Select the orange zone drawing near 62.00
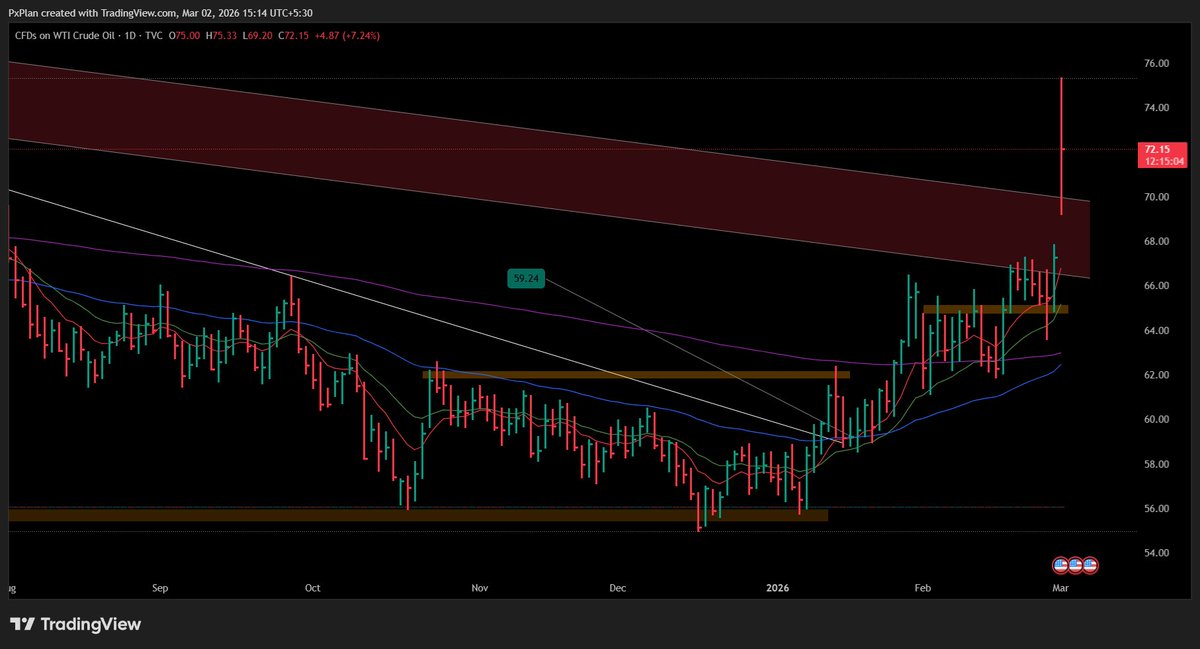Screen dimensions: 1200x649 click(636, 375)
